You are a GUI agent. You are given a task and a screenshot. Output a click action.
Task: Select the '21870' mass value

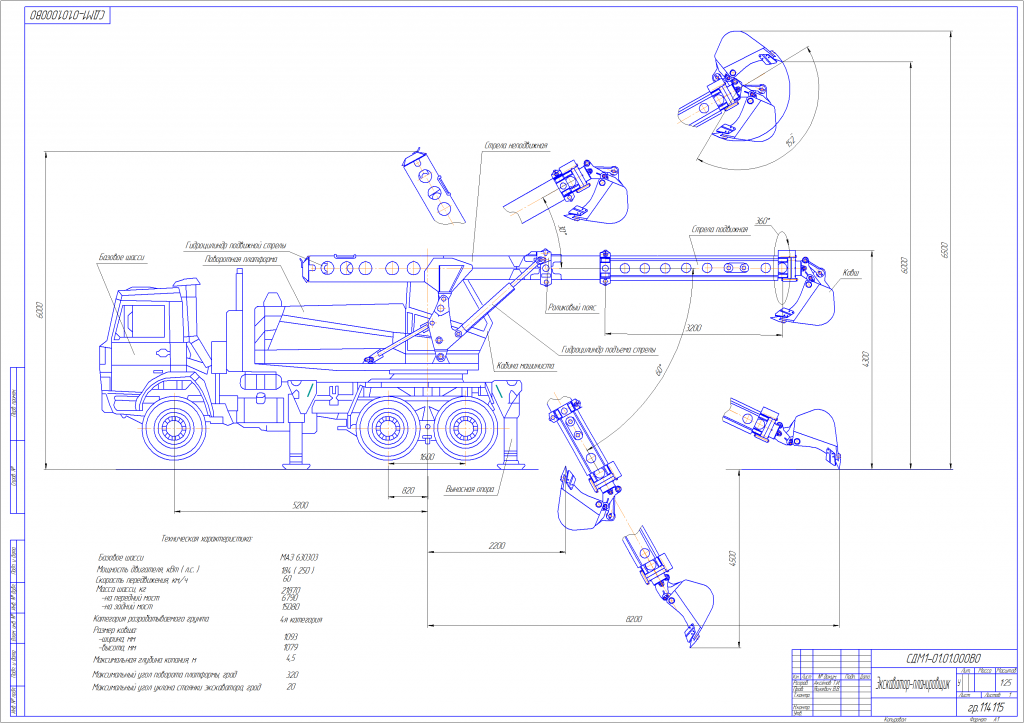point(291,590)
